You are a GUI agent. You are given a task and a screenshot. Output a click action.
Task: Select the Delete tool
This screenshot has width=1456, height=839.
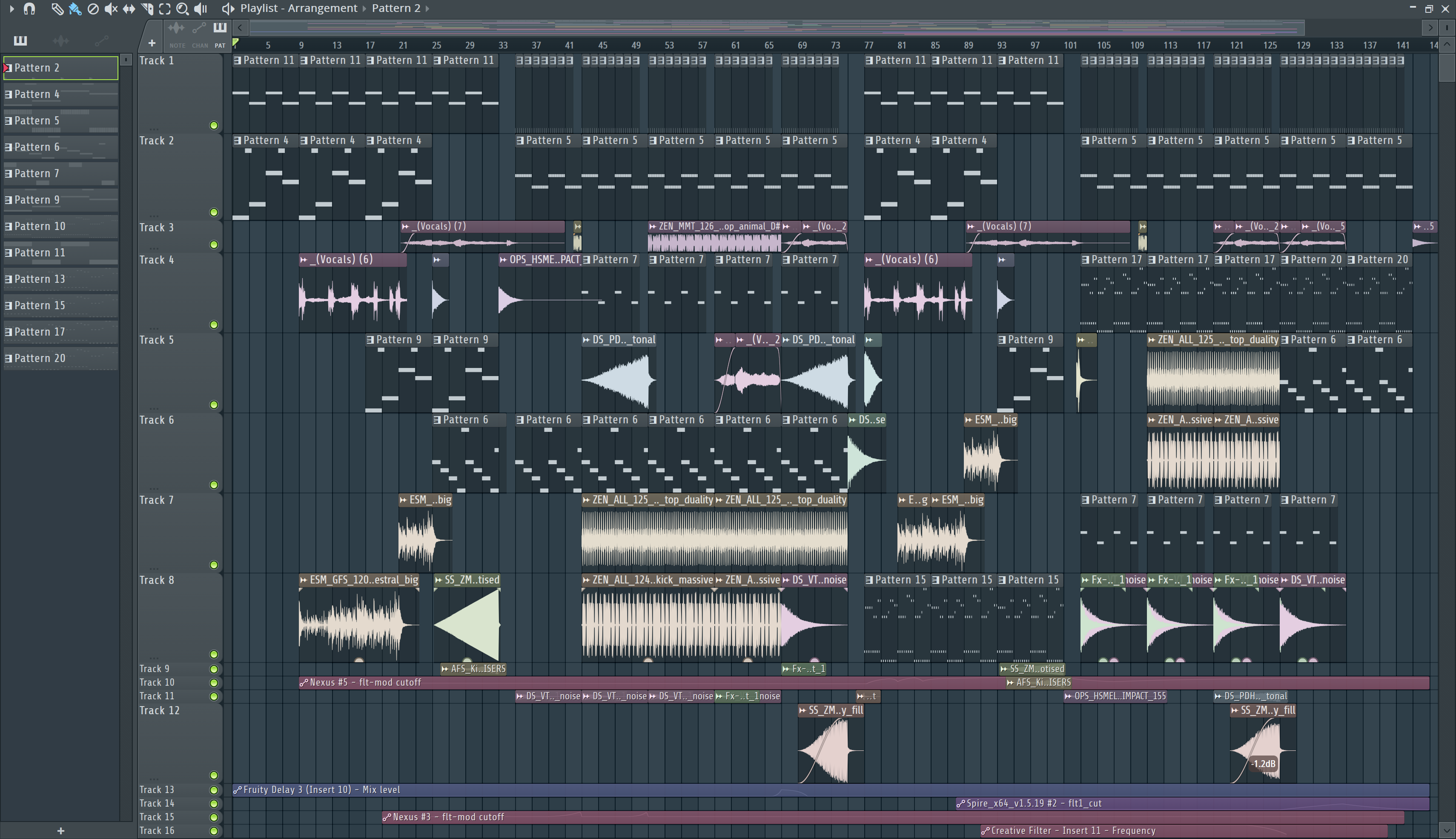[93, 9]
